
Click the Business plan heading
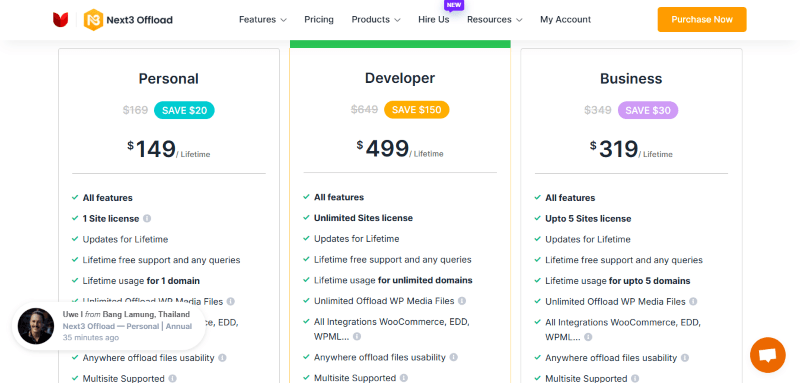coord(631,79)
